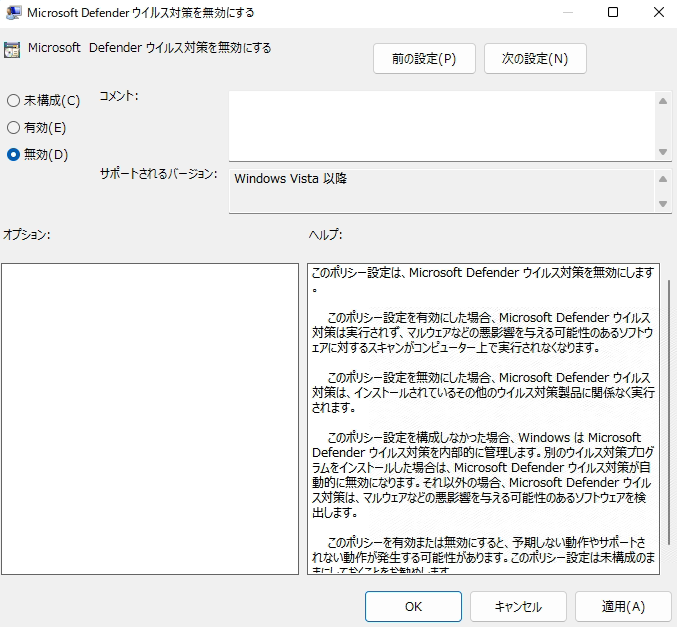Click inside the empty オプション pane
The height and width of the screenshot is (627, 677).
click(150, 420)
